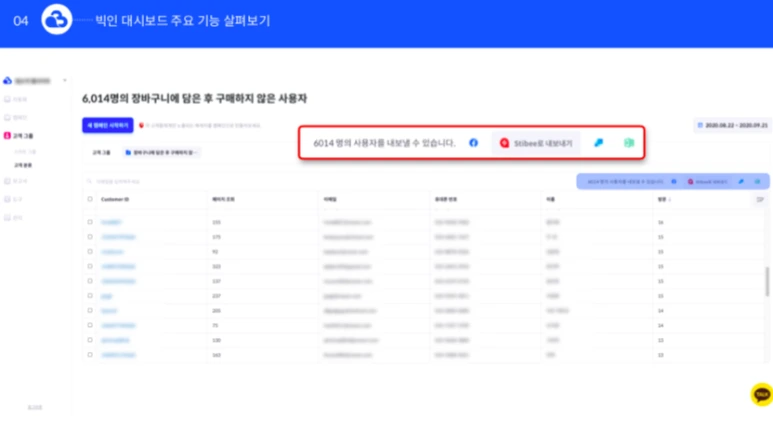773x431 pixels.
Task: Click the blue cloud logo in the sidebar
Action: 7,80
